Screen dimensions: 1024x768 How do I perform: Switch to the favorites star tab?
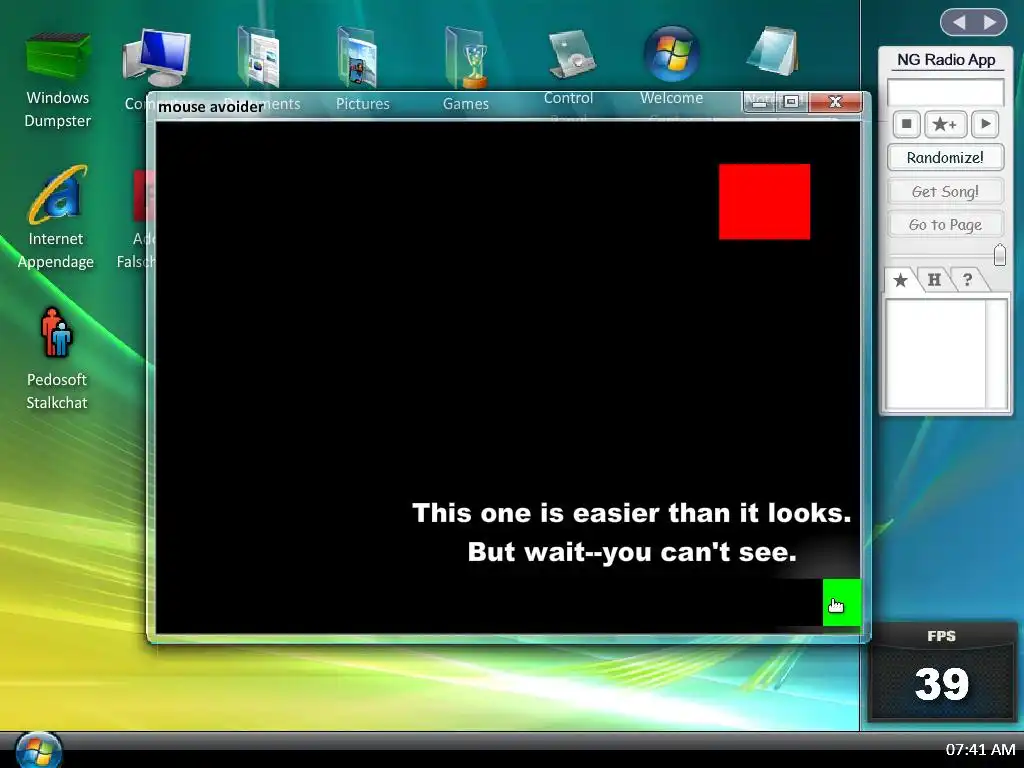point(901,280)
